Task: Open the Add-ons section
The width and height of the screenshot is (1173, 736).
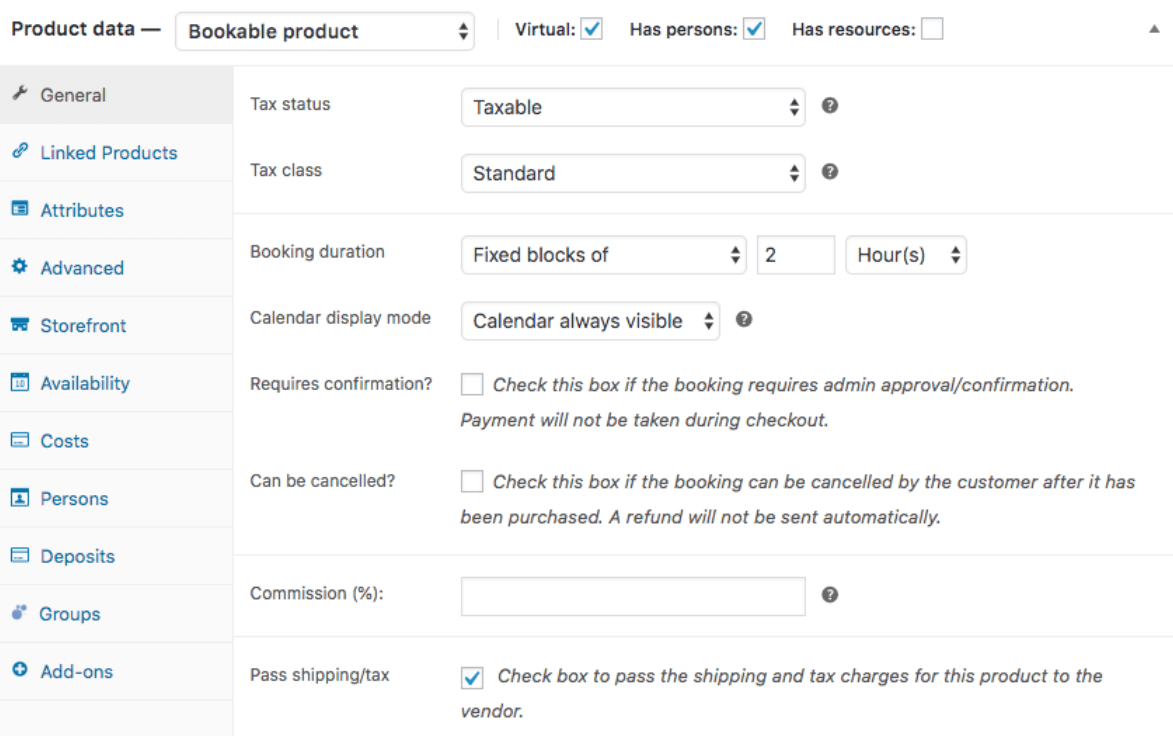Action: (x=76, y=672)
